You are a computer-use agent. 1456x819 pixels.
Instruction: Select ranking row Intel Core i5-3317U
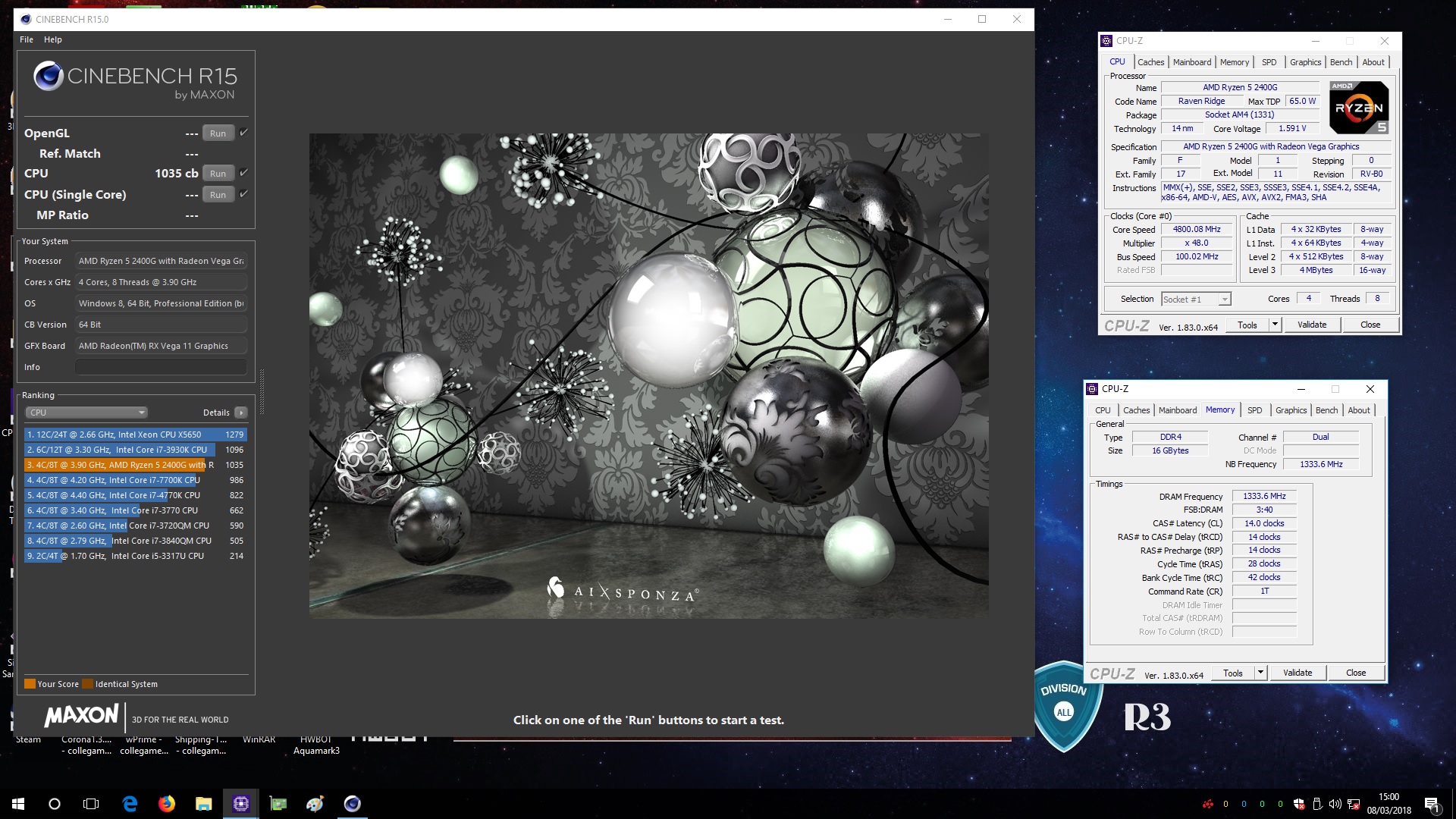pyautogui.click(x=136, y=556)
